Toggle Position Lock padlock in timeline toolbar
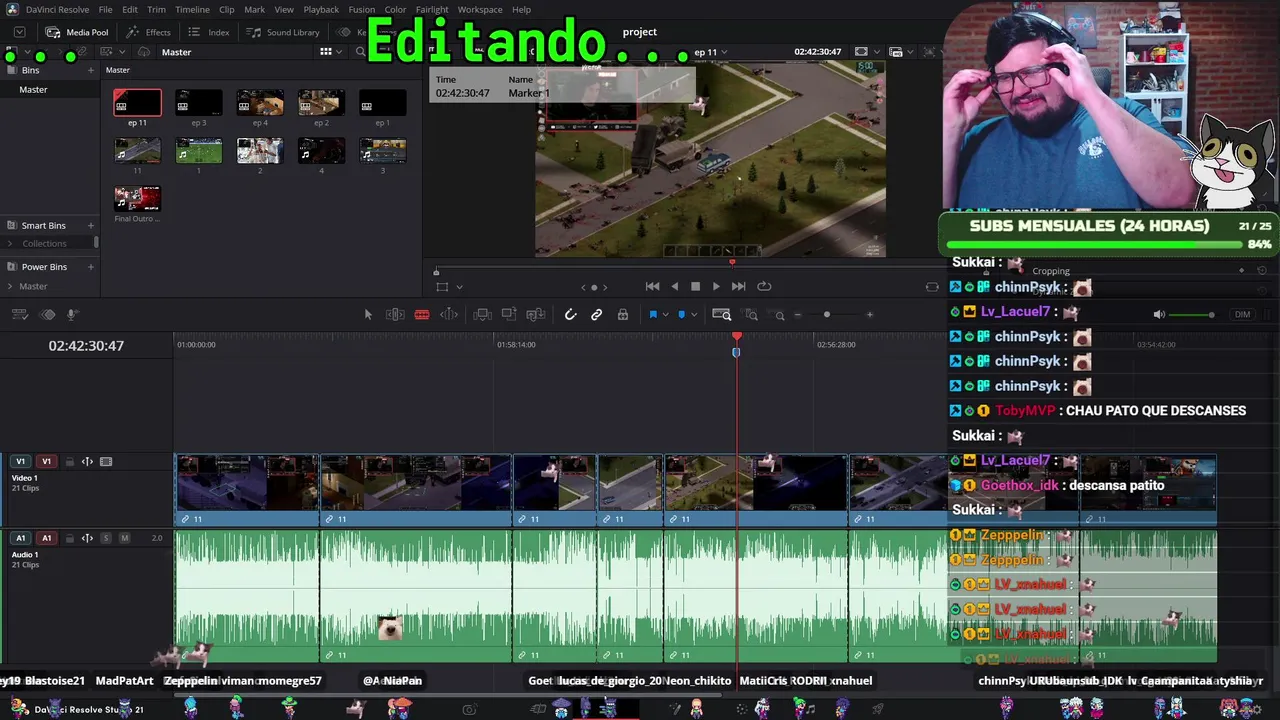Viewport: 1280px width, 720px height. tap(623, 315)
